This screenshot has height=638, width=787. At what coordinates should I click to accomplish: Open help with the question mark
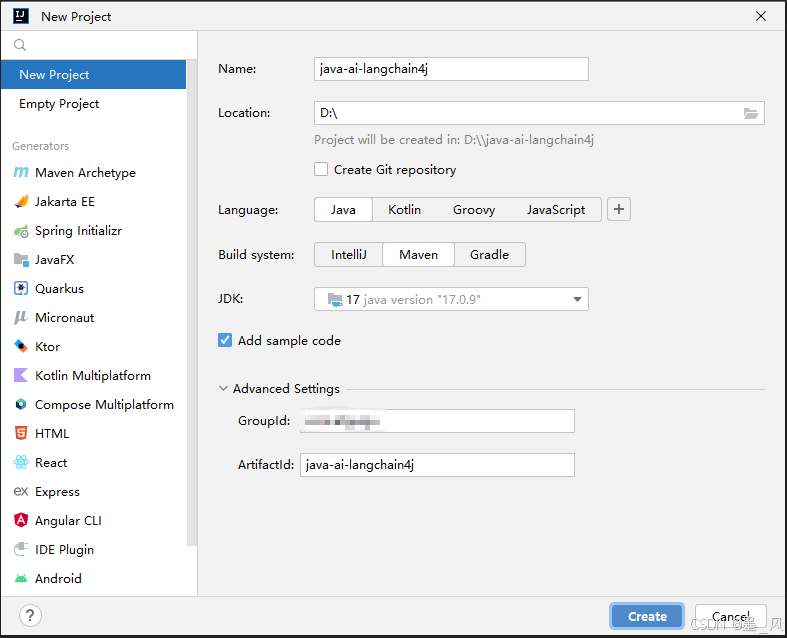click(x=30, y=615)
